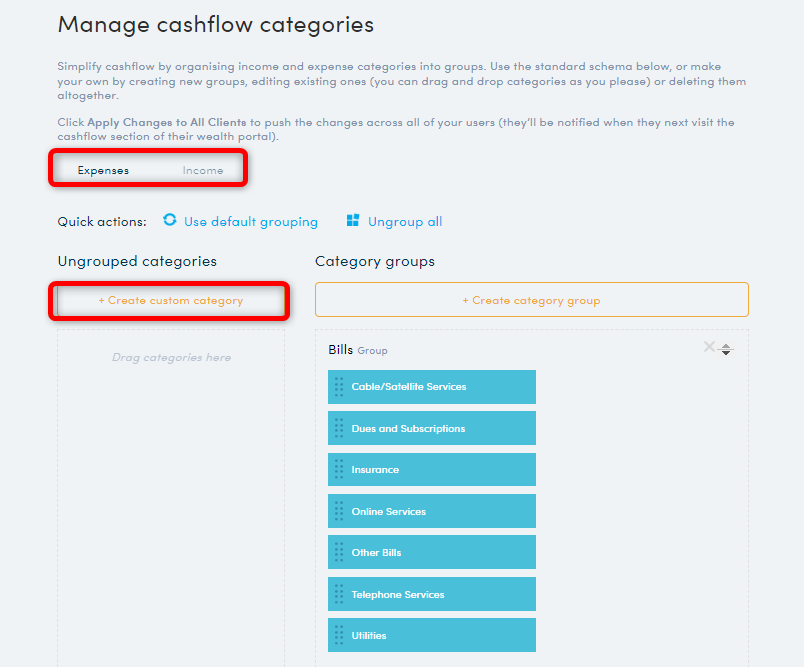Select the Online Services category
Image resolution: width=804 pixels, height=667 pixels.
coord(432,511)
